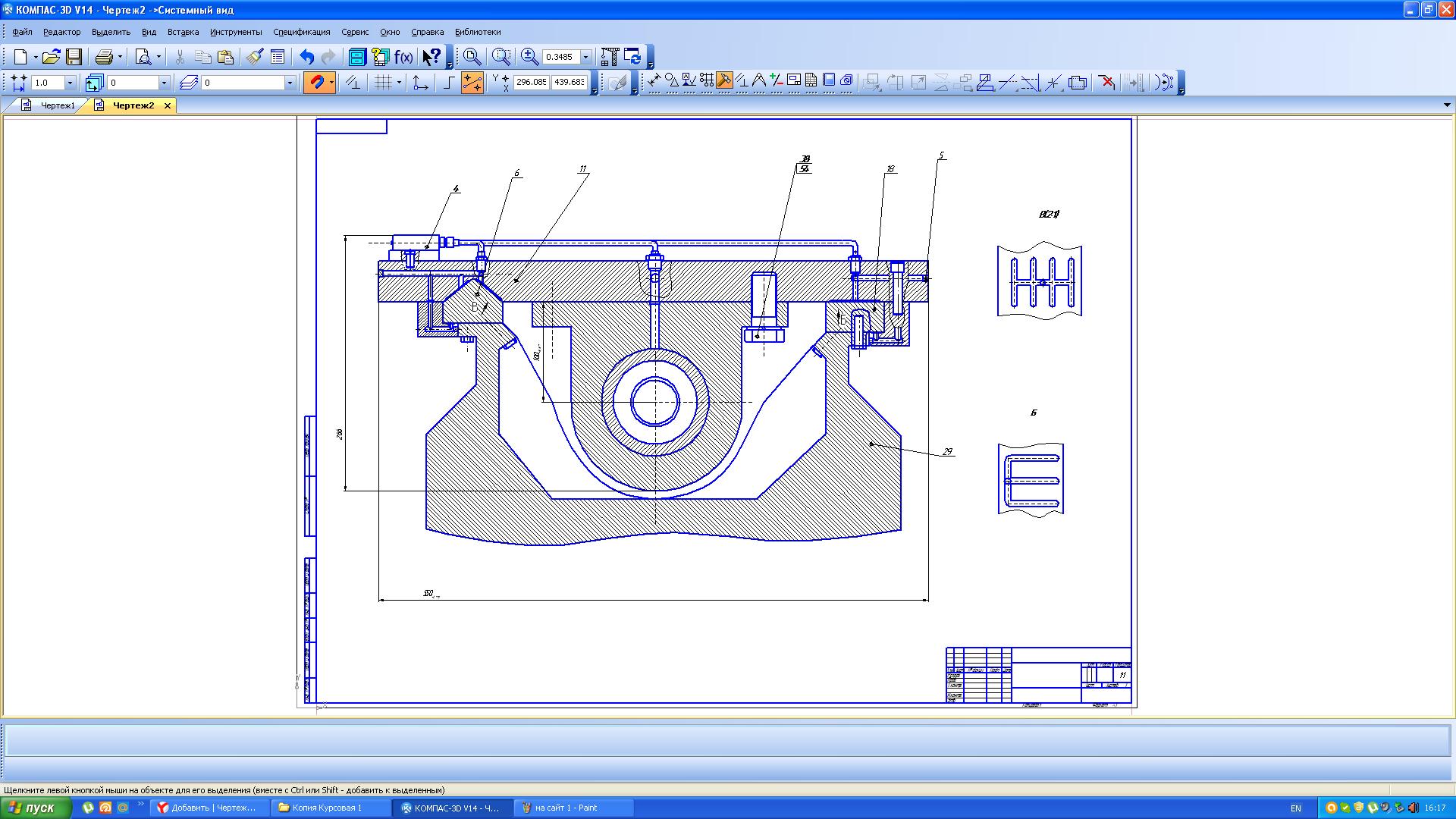Create a new document

(x=20, y=57)
